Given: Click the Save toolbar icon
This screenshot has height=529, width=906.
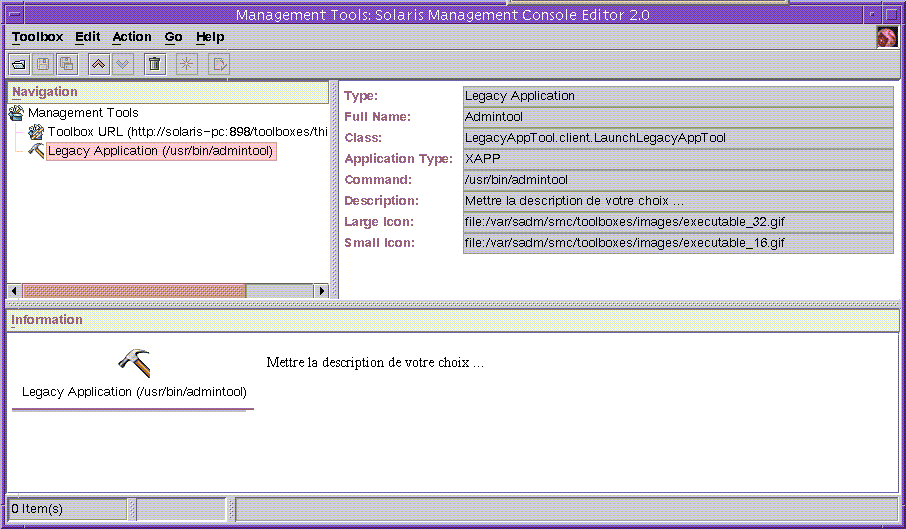Looking at the screenshot, I should click(43, 64).
